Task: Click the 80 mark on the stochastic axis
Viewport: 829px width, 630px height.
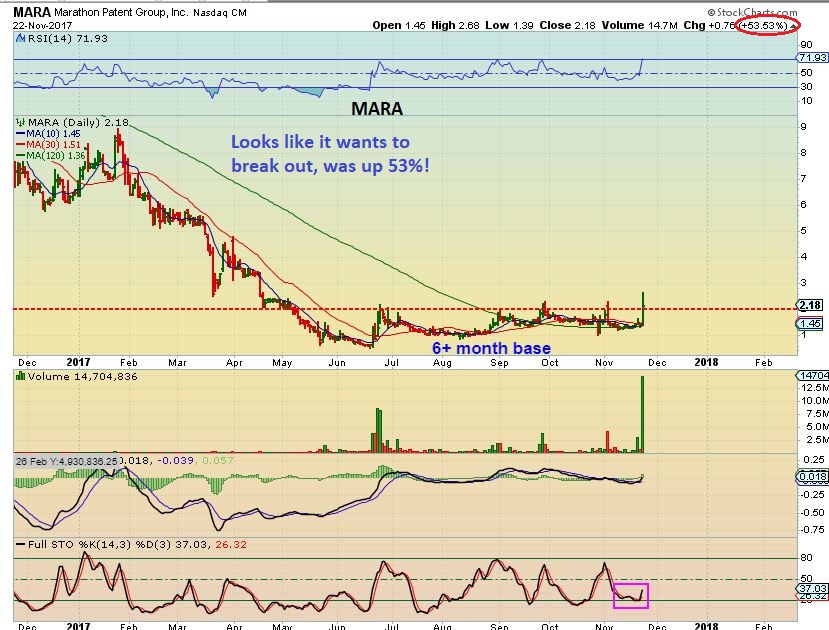Action: click(807, 558)
